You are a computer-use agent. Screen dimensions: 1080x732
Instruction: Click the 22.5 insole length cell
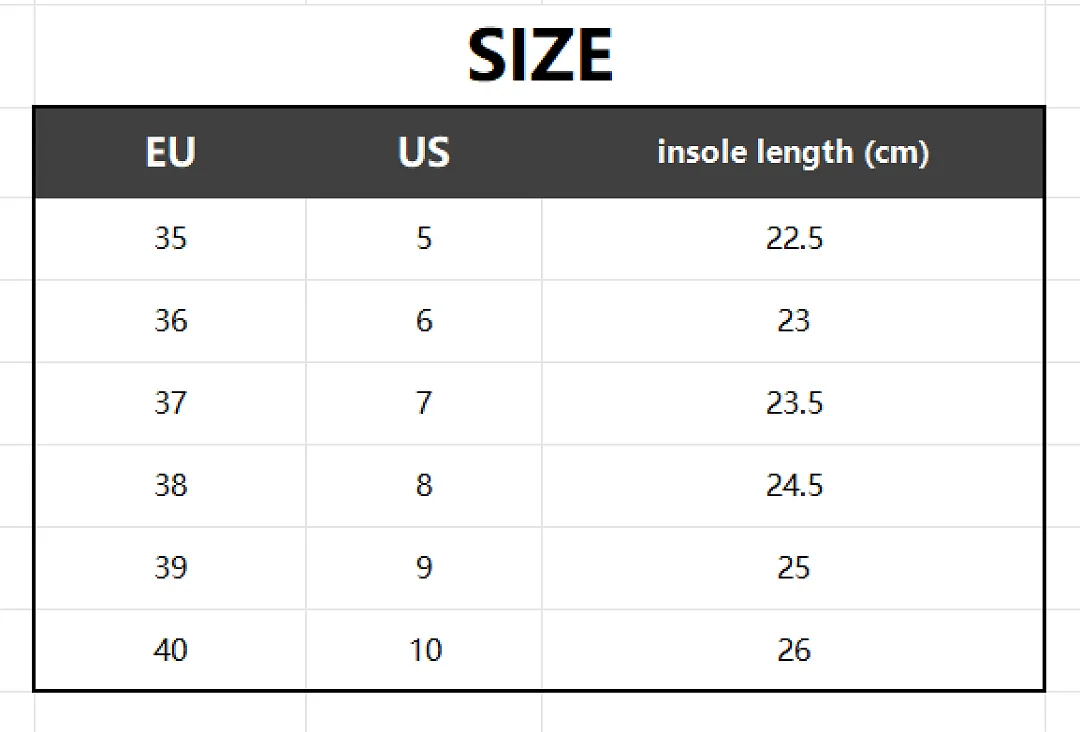pos(793,238)
